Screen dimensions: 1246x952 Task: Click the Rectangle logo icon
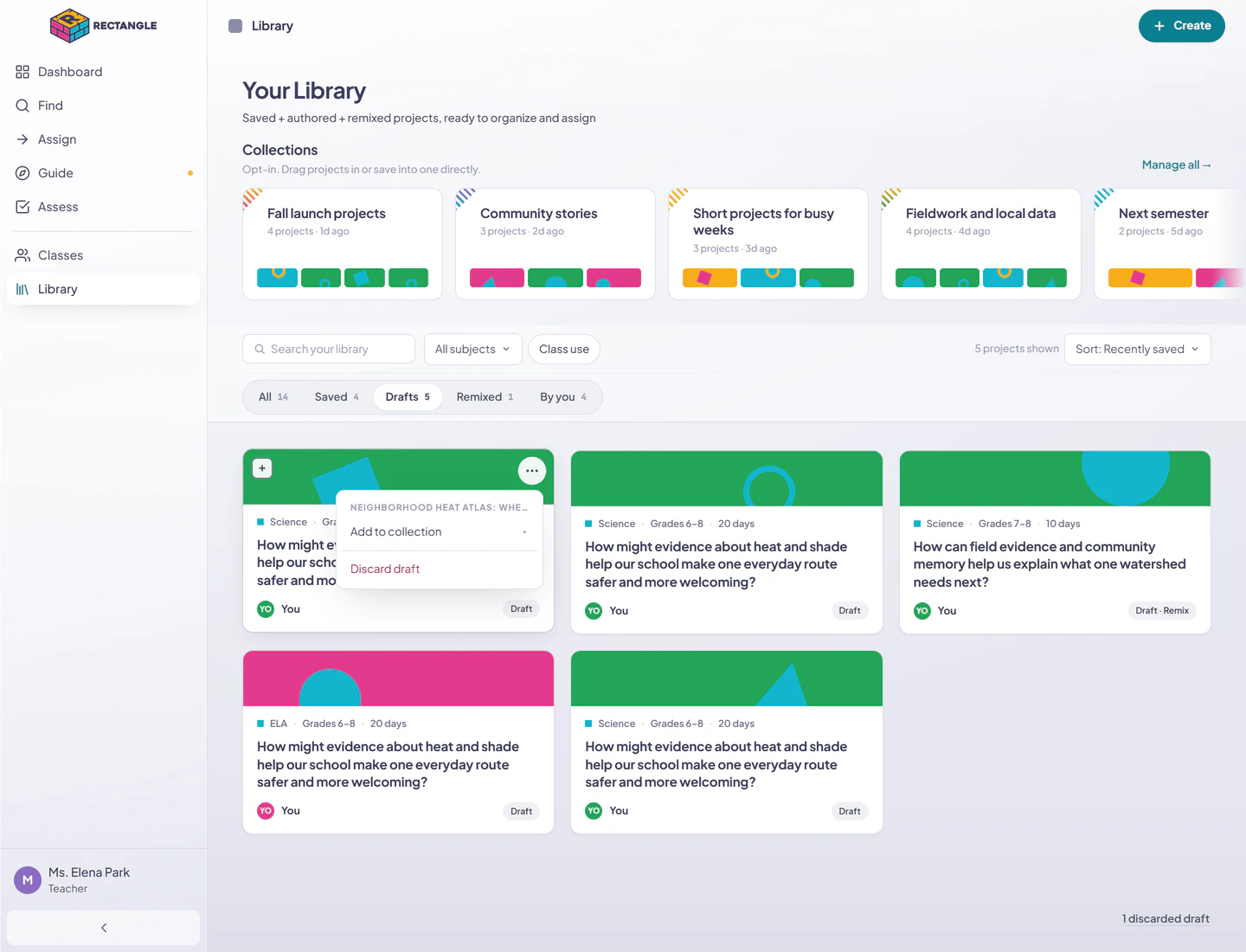tap(69, 25)
